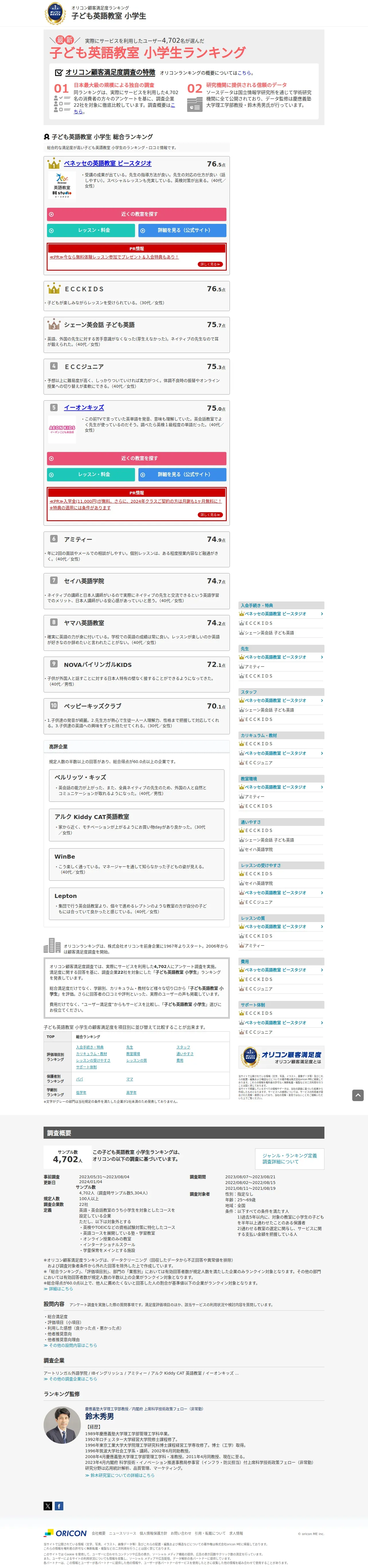The width and height of the screenshot is (368, 1568).
Task: Click the Oricon No.1 badge logo in the header
Action: [55, 13]
